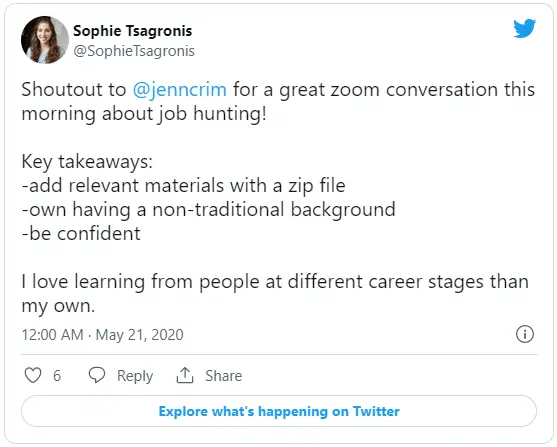Screen dimensions: 557x447
Task: Click the 'I love learning from people' sentence
Action: (x=275, y=293)
